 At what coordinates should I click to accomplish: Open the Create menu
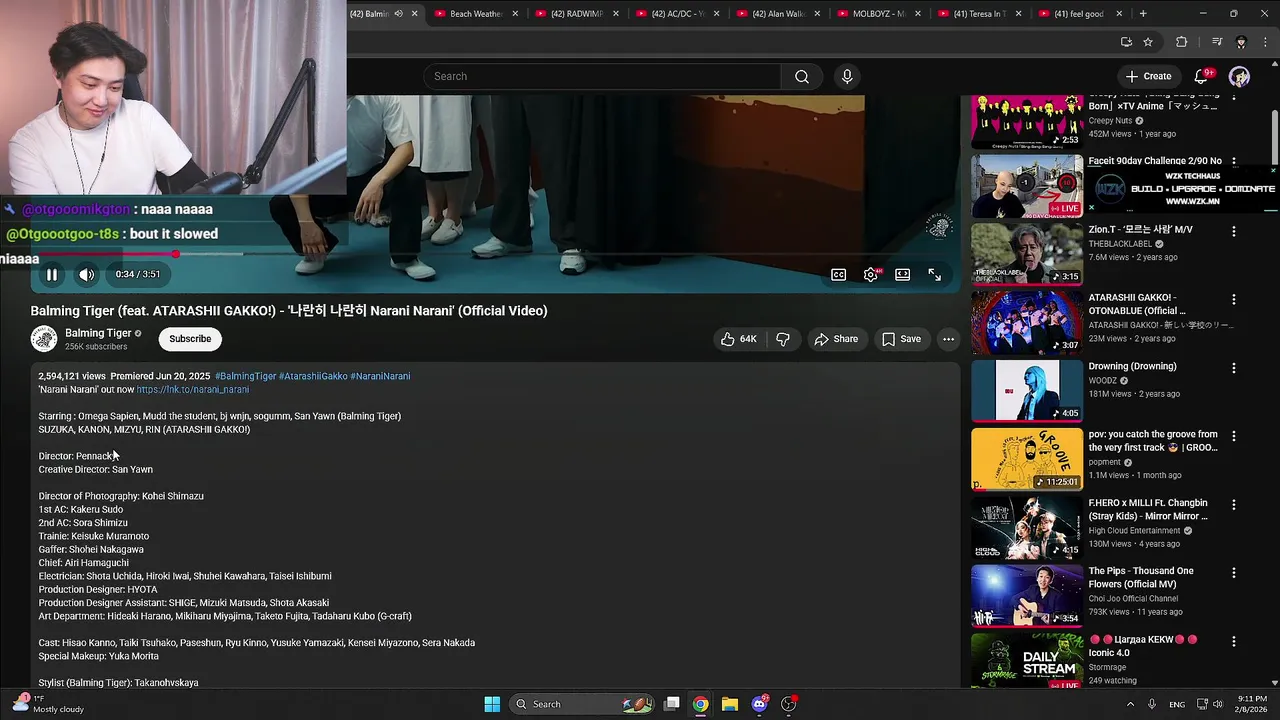pyautogui.click(x=1148, y=76)
